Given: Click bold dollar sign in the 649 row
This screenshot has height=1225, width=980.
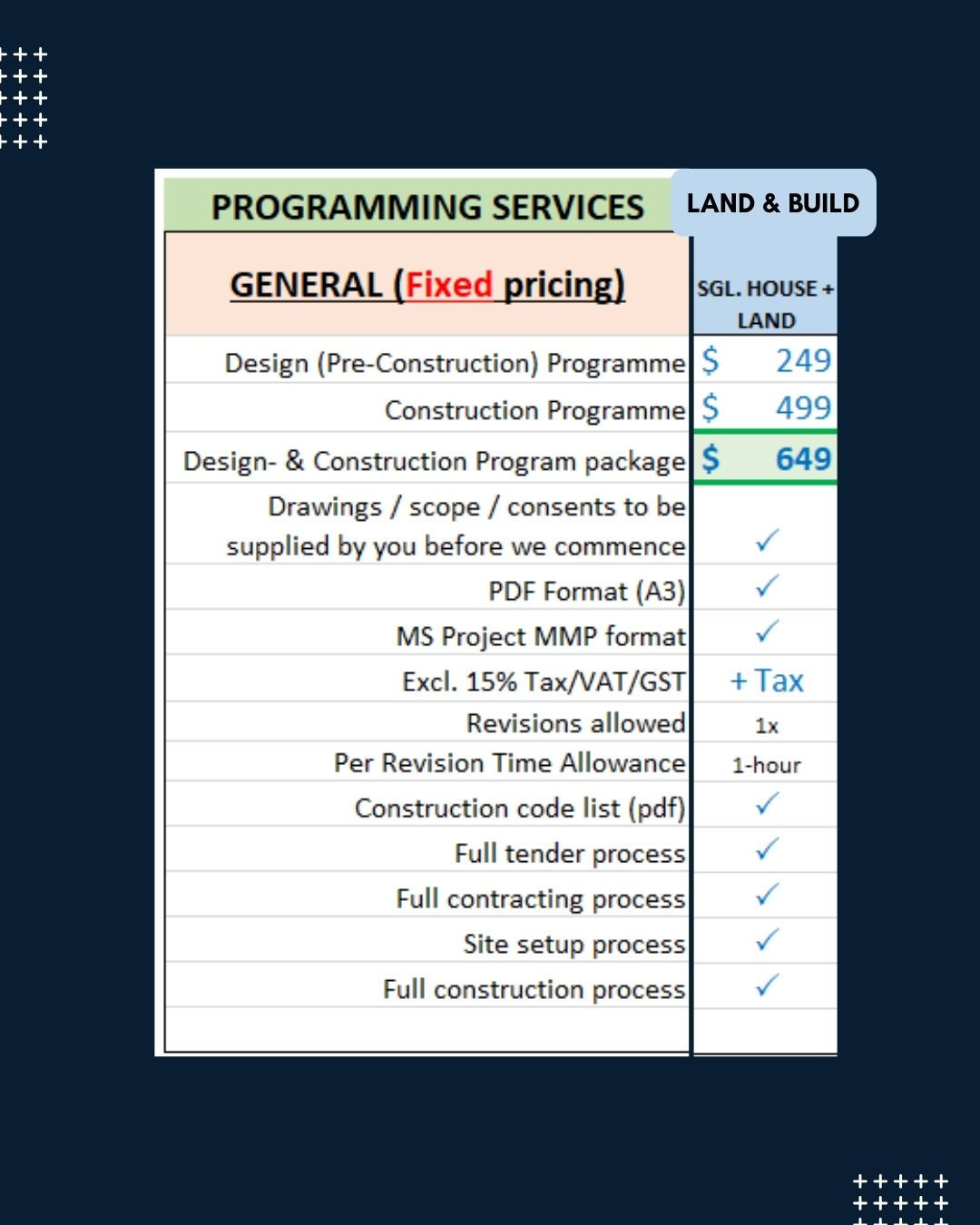Looking at the screenshot, I should point(710,459).
